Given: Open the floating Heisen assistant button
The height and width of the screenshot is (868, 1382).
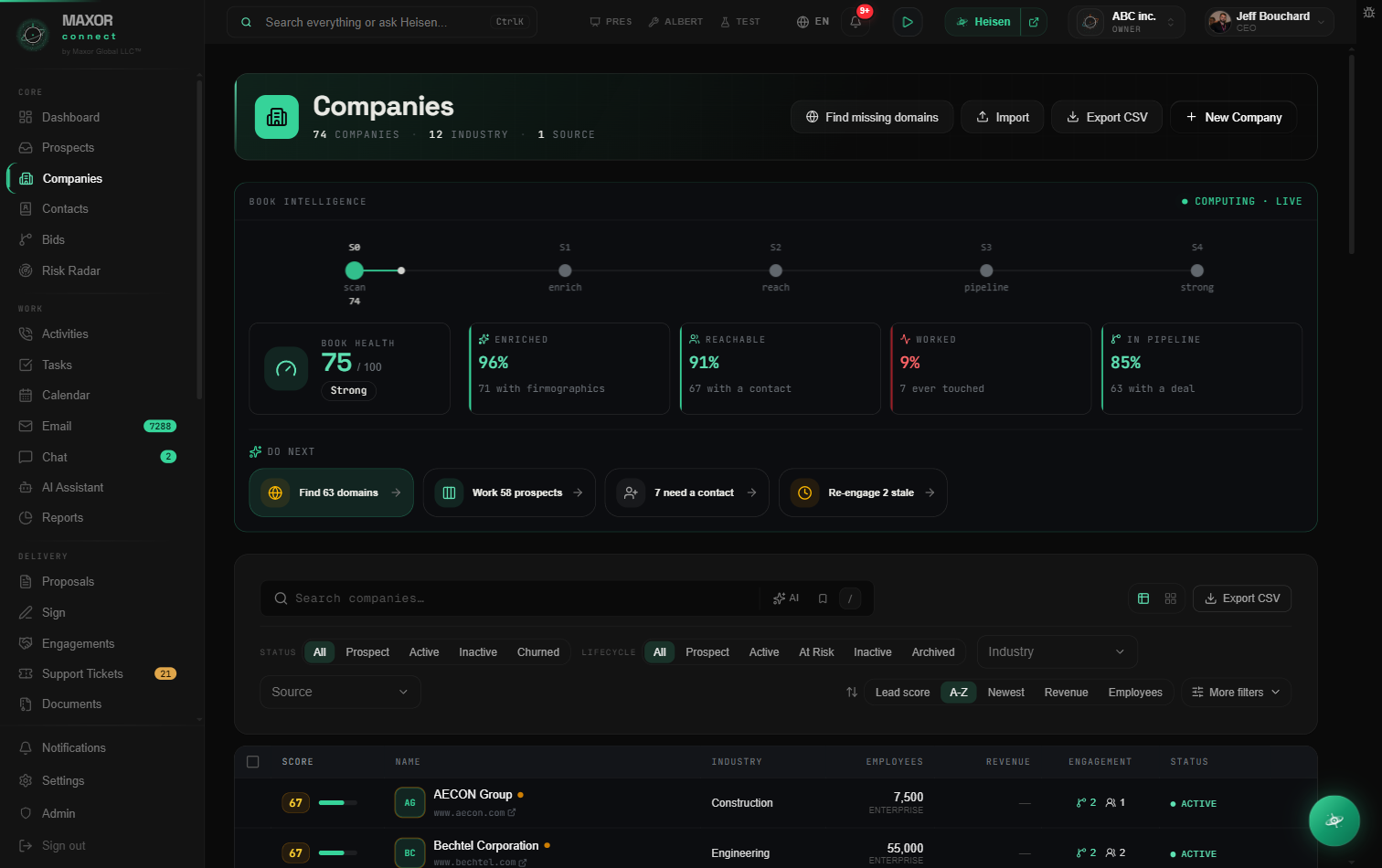Looking at the screenshot, I should pos(1334,820).
